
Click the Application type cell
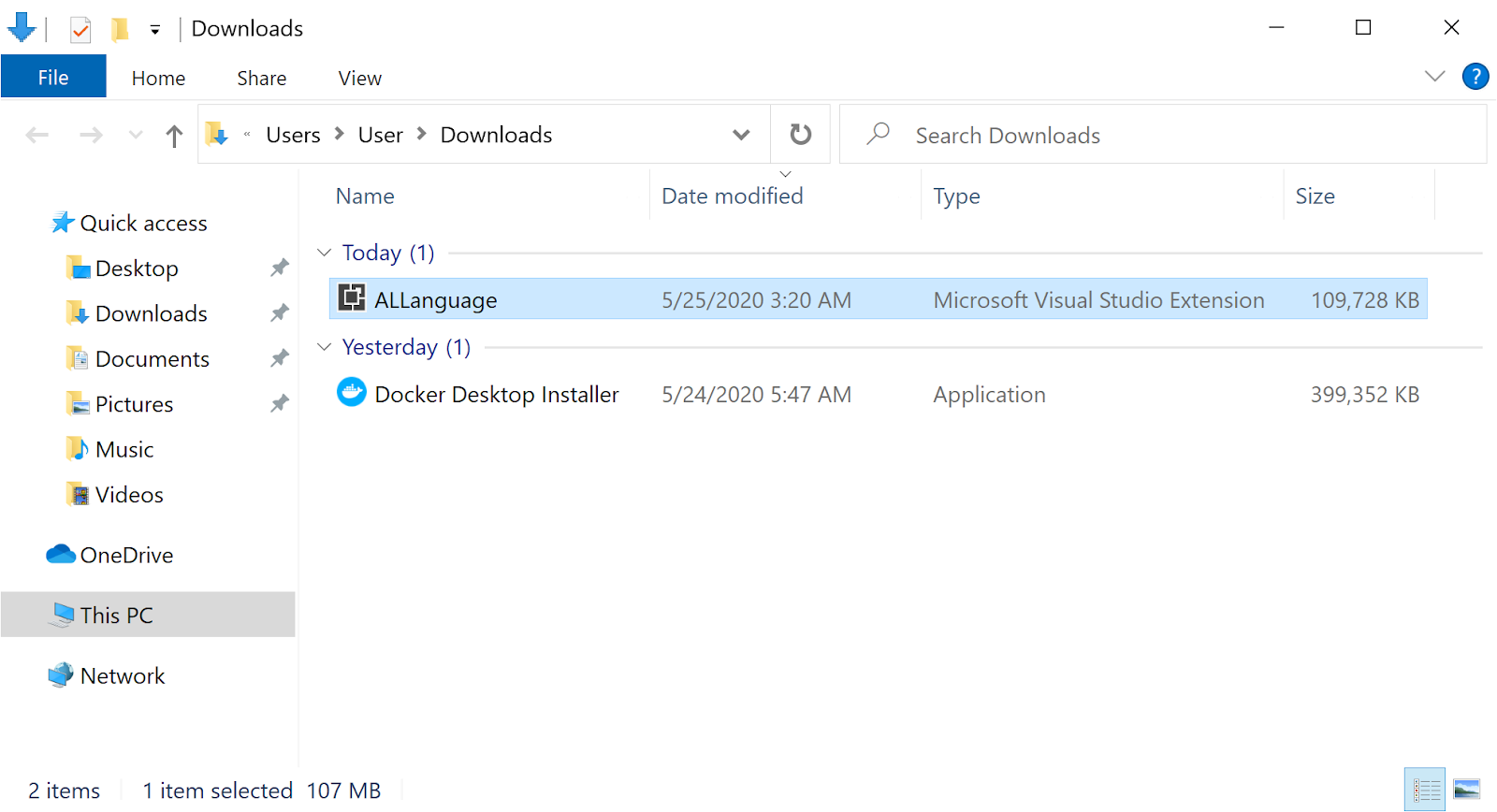click(989, 395)
